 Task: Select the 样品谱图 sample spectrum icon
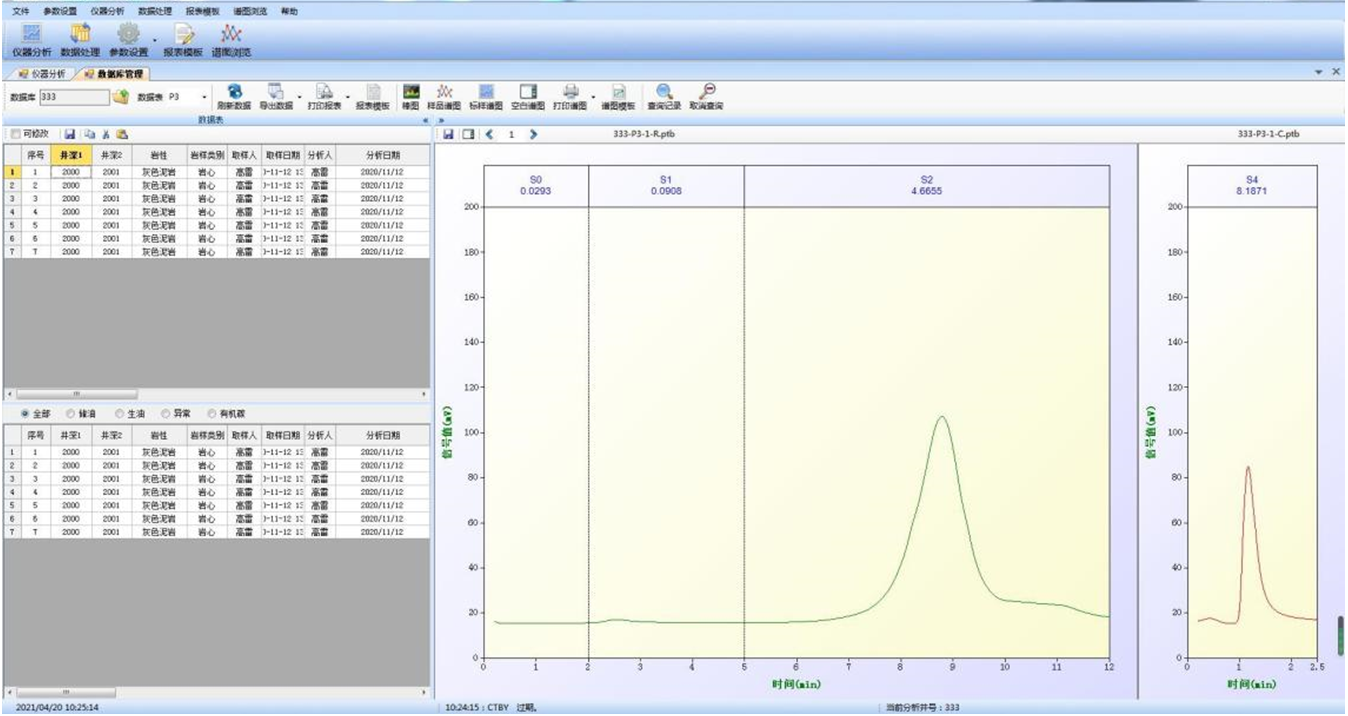(444, 92)
